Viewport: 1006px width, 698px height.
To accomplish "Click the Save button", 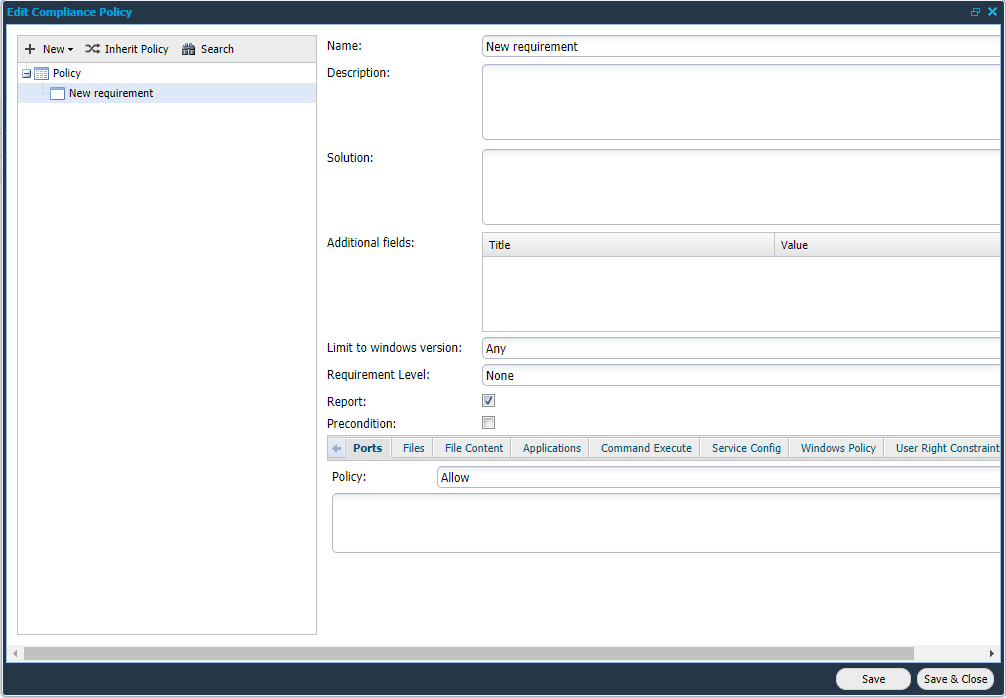I will pos(873,679).
